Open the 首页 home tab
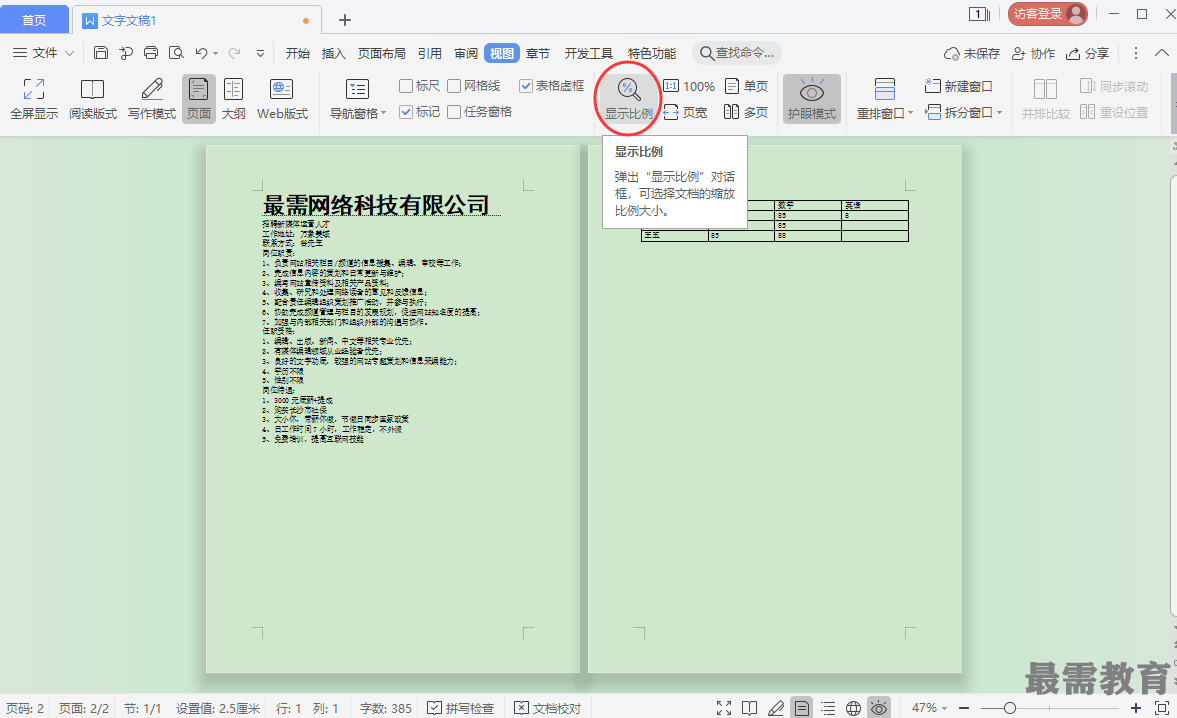Image resolution: width=1177 pixels, height=718 pixels. pos(34,20)
